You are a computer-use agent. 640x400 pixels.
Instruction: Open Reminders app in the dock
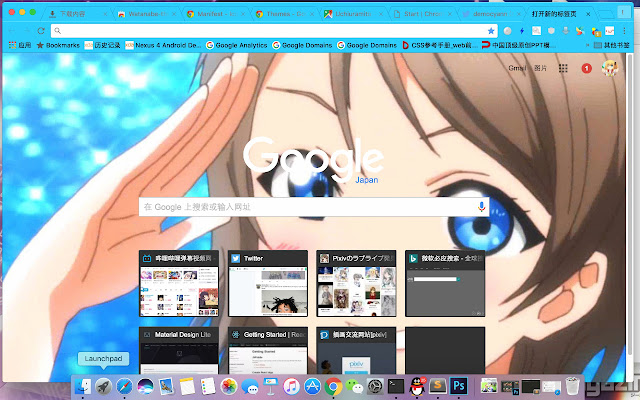pyautogui.click(x=208, y=386)
